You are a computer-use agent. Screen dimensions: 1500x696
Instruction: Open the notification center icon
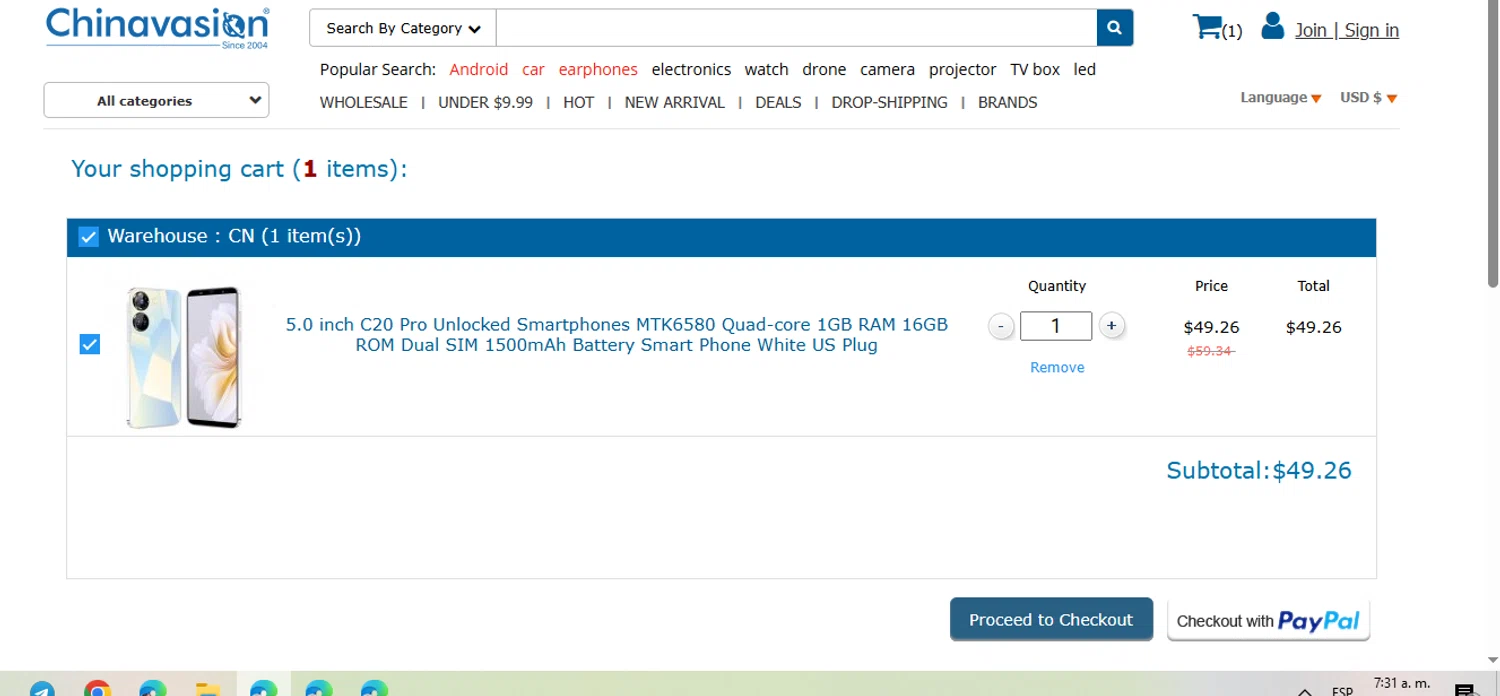click(x=1465, y=689)
